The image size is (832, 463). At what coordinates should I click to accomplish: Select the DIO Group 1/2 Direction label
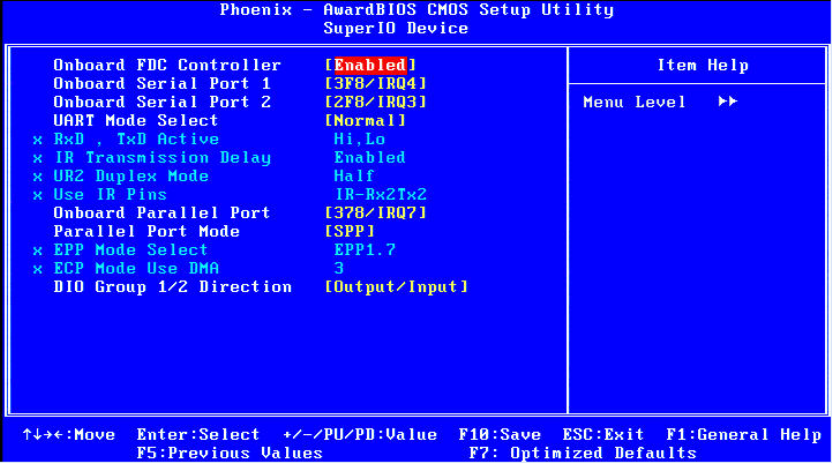172,287
